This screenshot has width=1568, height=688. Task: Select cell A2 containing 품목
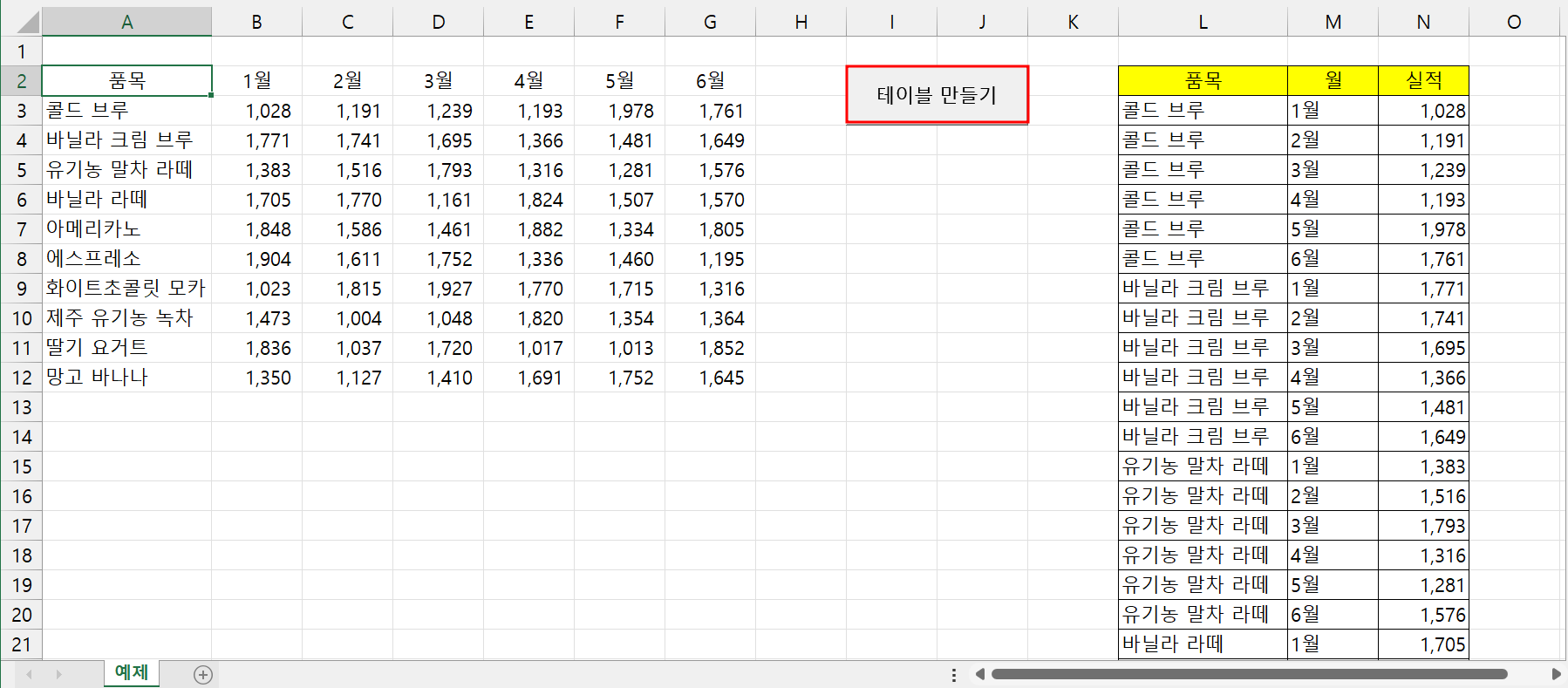coord(127,81)
